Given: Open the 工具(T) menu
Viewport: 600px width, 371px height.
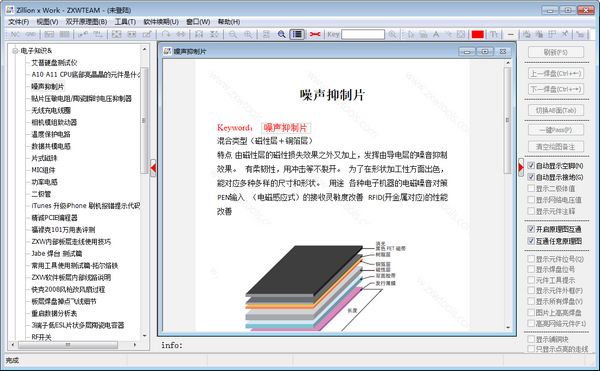Looking at the screenshot, I should click(x=125, y=22).
